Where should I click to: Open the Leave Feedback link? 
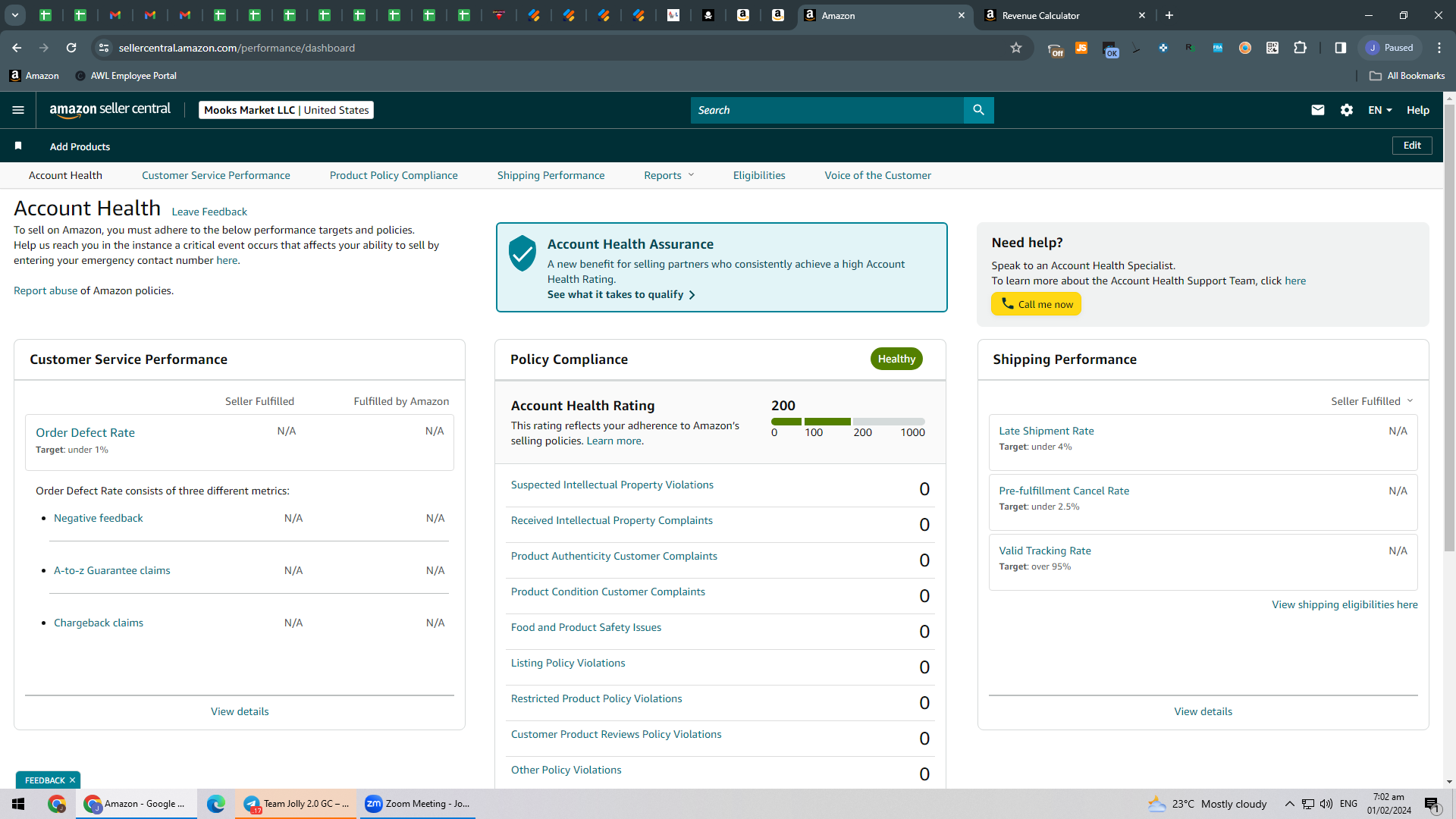pos(209,212)
